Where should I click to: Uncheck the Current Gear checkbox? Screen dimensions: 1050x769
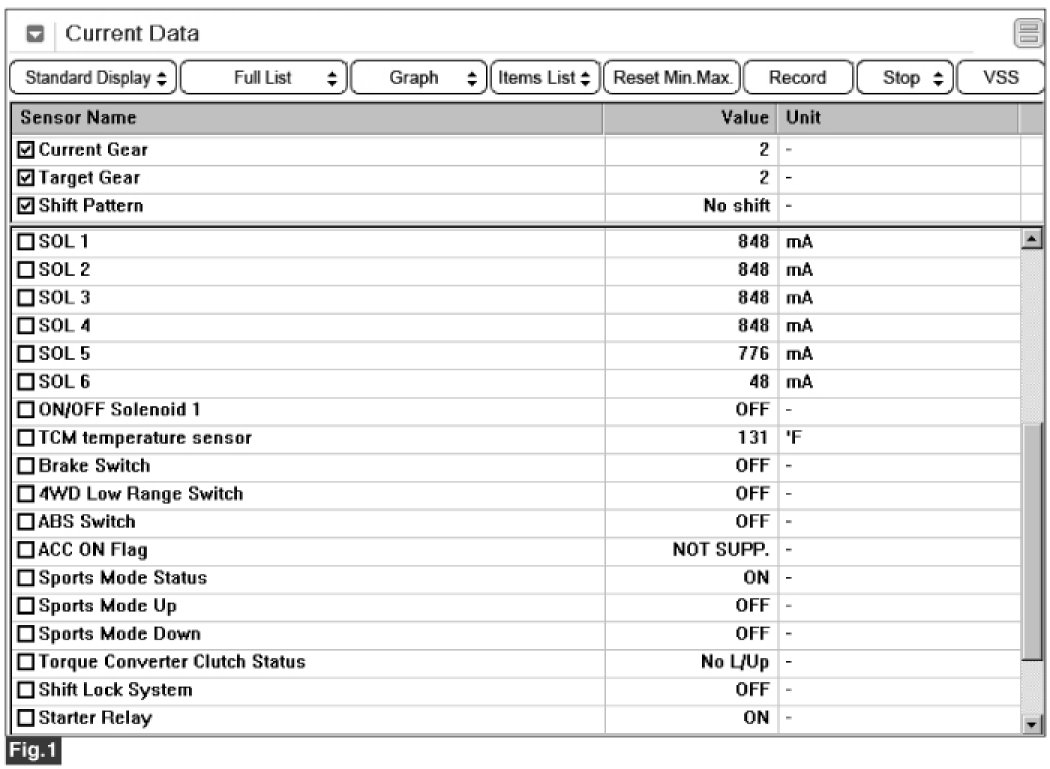pos(26,150)
